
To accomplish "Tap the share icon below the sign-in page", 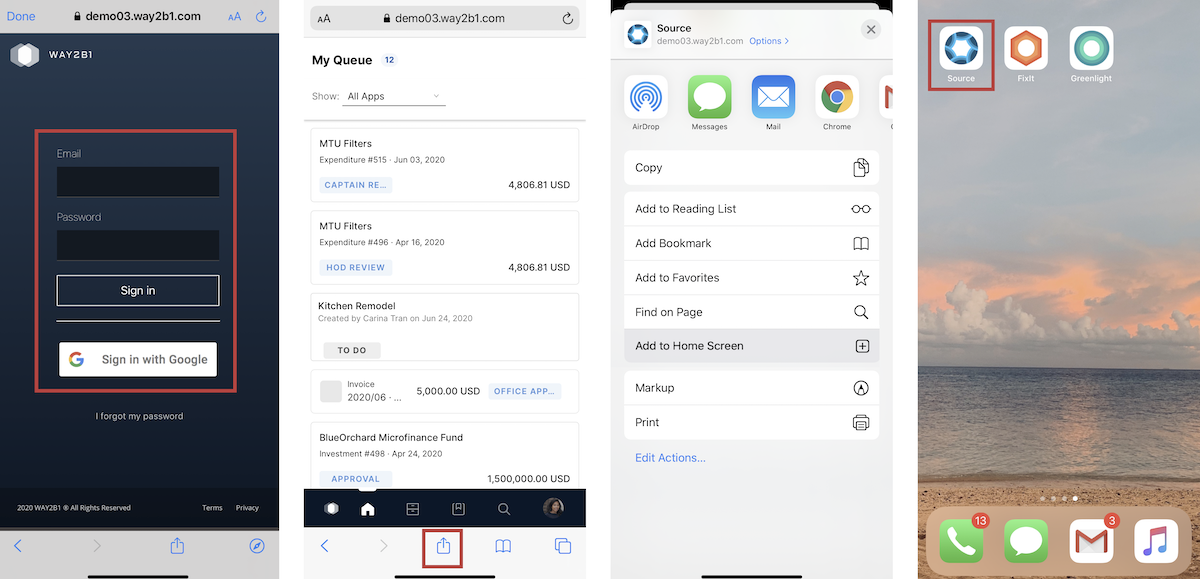I will click(x=177, y=545).
